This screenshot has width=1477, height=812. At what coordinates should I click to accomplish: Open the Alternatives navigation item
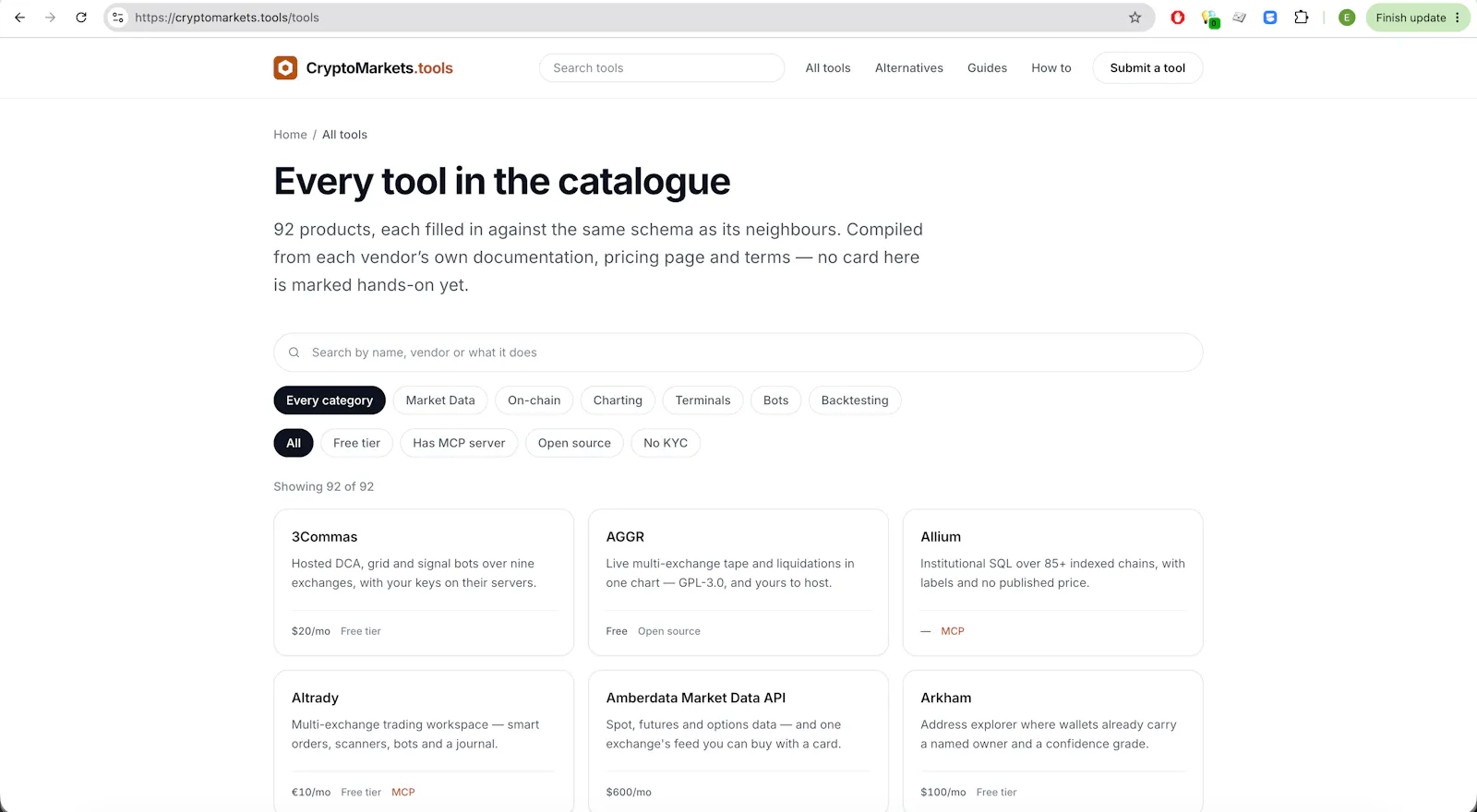click(x=909, y=67)
